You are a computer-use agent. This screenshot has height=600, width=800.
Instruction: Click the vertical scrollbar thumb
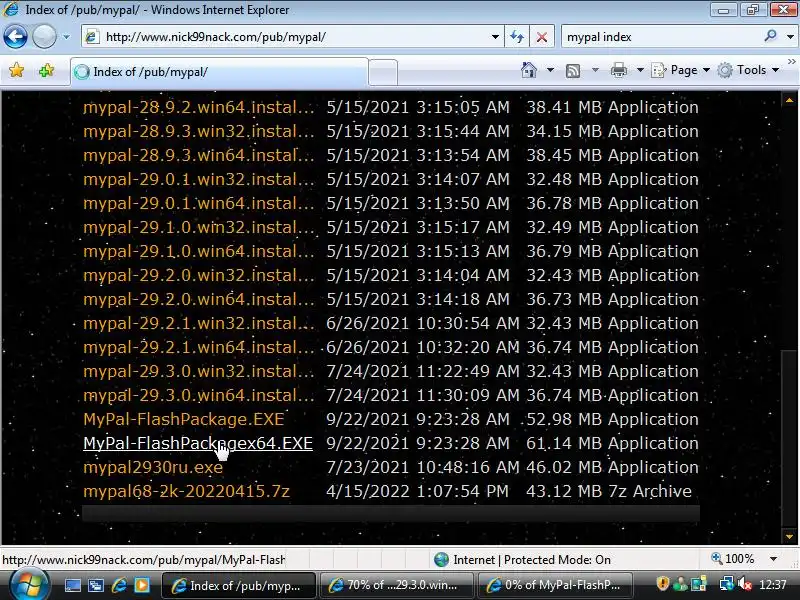(x=789, y=439)
